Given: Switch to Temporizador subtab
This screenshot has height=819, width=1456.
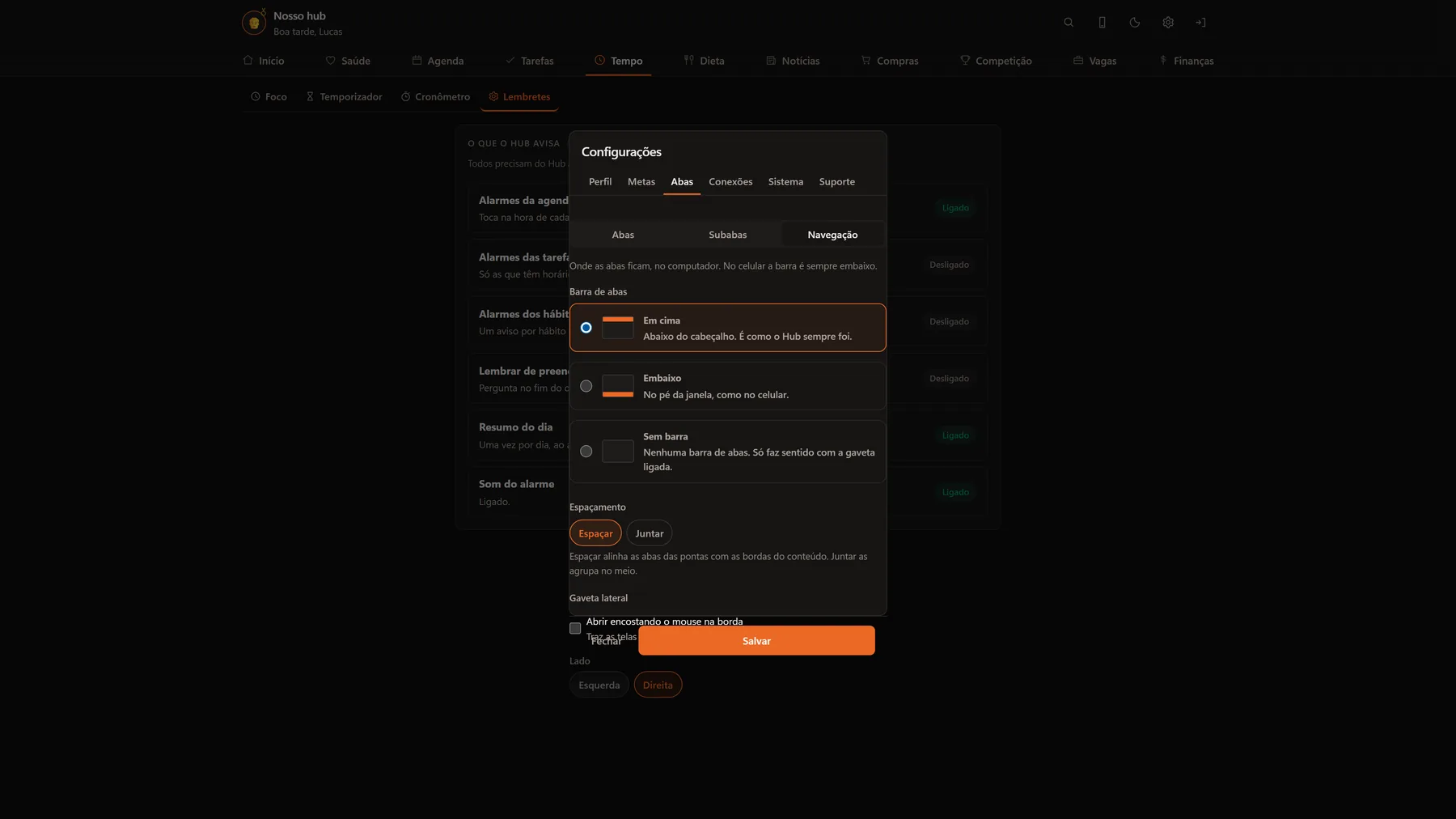Looking at the screenshot, I should (x=344, y=96).
